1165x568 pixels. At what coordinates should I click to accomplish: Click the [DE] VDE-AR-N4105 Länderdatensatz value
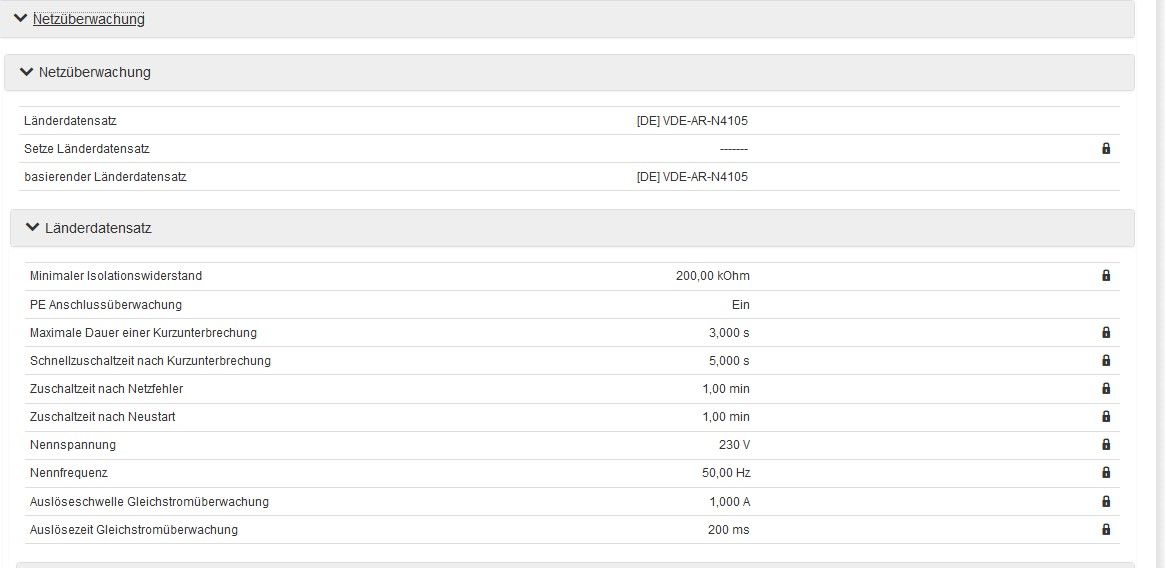click(692, 121)
